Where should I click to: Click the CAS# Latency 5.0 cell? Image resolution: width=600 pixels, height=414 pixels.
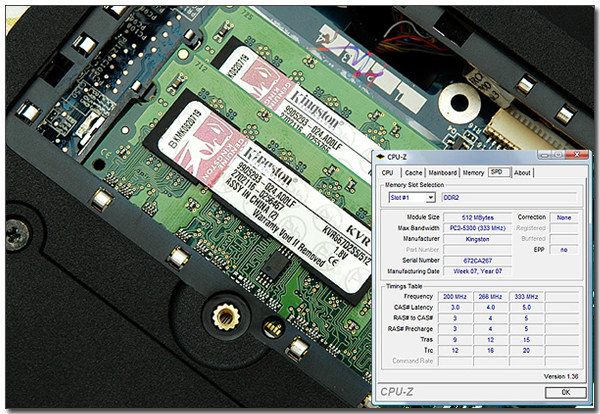(526, 307)
